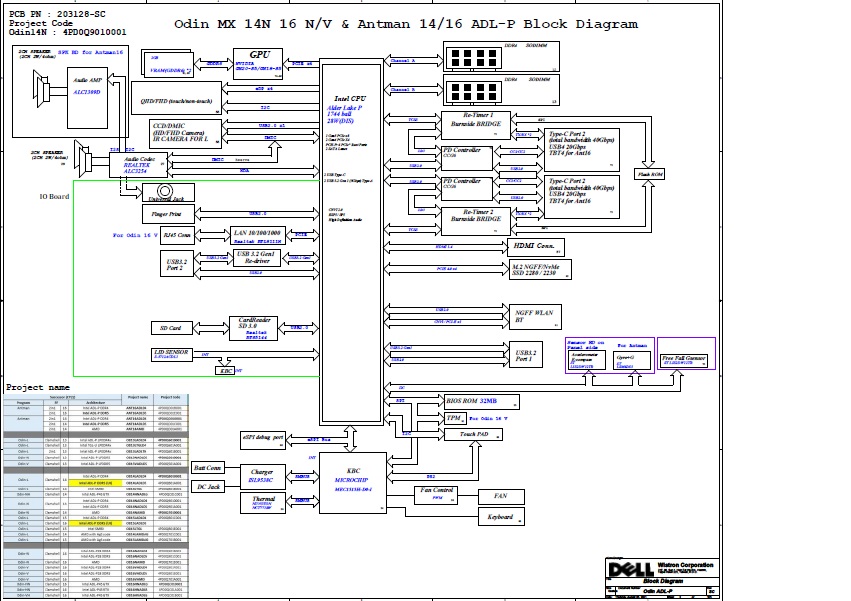Click the Flash ROM block
The image size is (851, 601).
tap(650, 174)
